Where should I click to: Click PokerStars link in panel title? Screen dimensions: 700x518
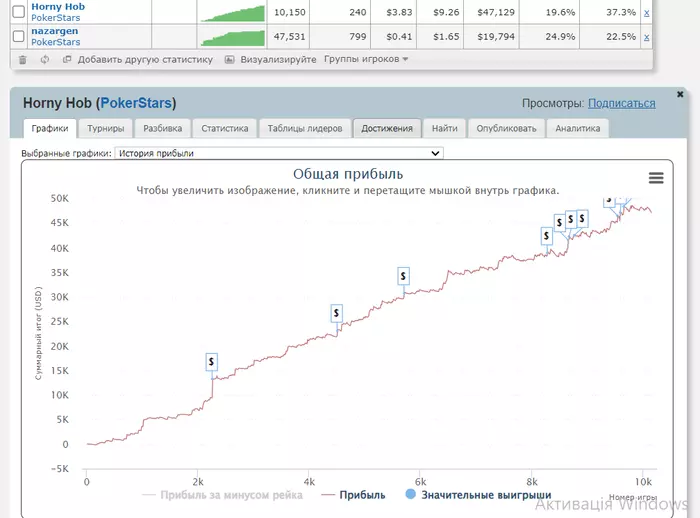pos(136,103)
